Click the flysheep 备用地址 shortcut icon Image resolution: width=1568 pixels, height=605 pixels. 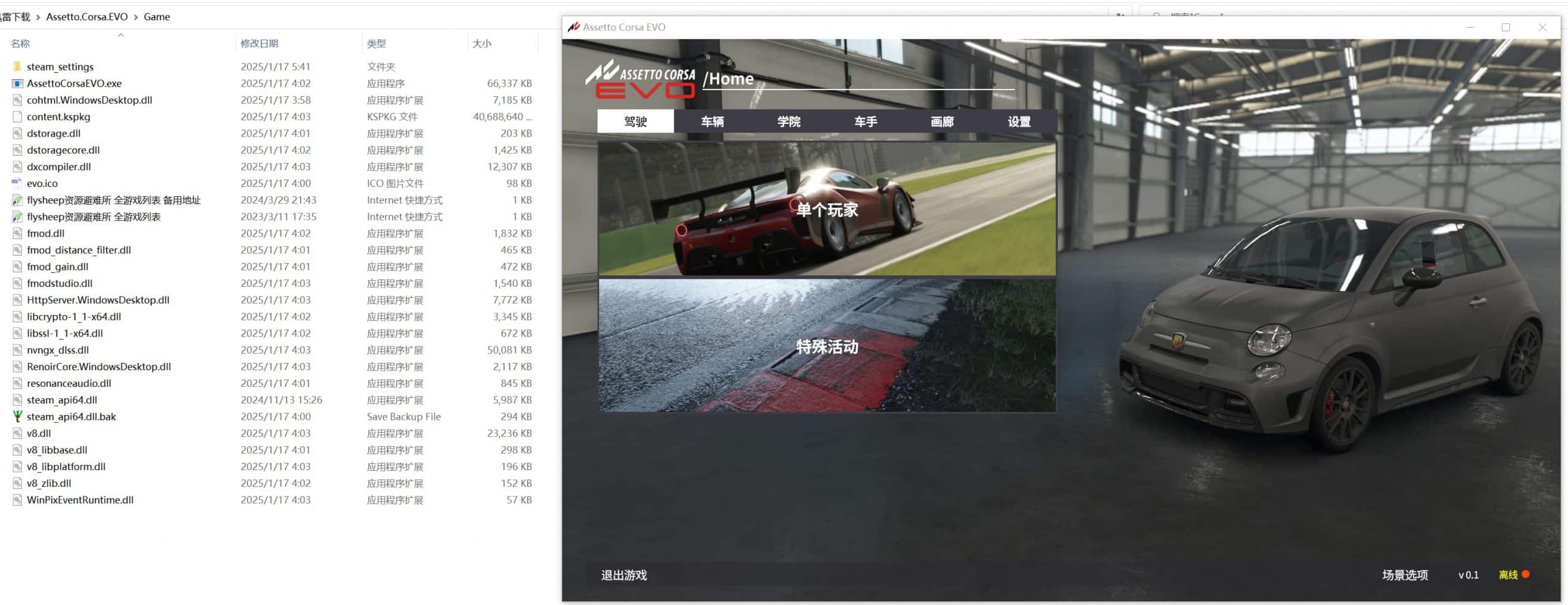[17, 200]
